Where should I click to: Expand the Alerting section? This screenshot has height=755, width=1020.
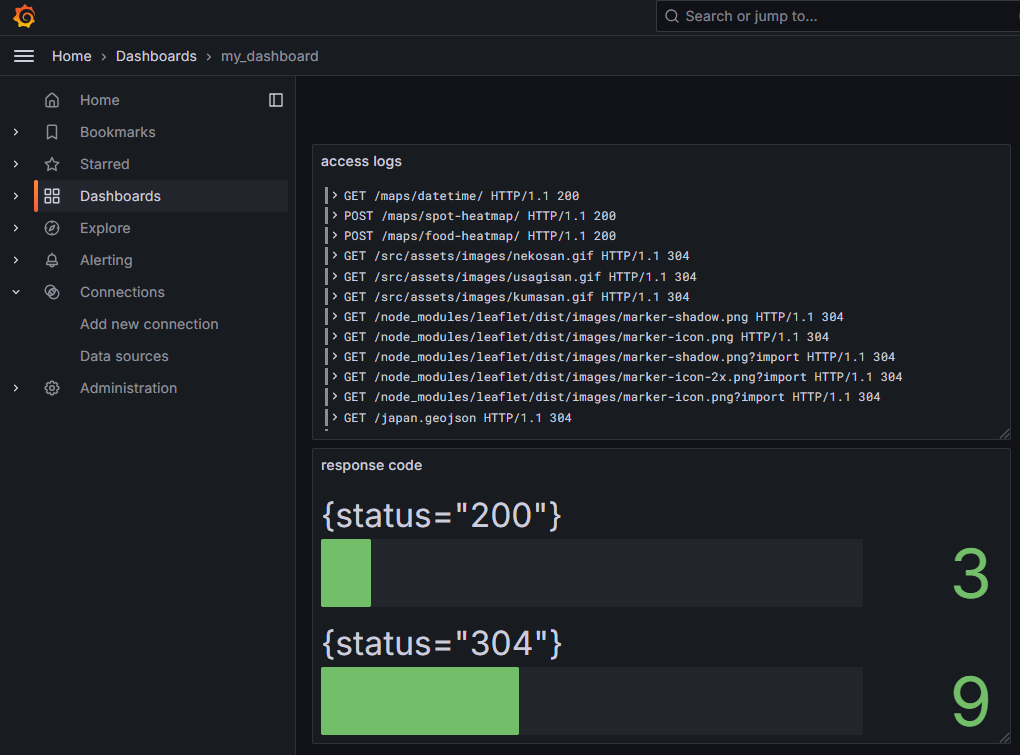pos(16,260)
